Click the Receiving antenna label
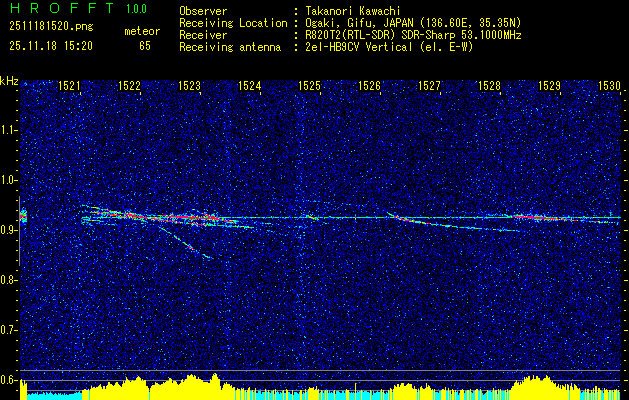Screen dimensions: 629x400 (230, 47)
